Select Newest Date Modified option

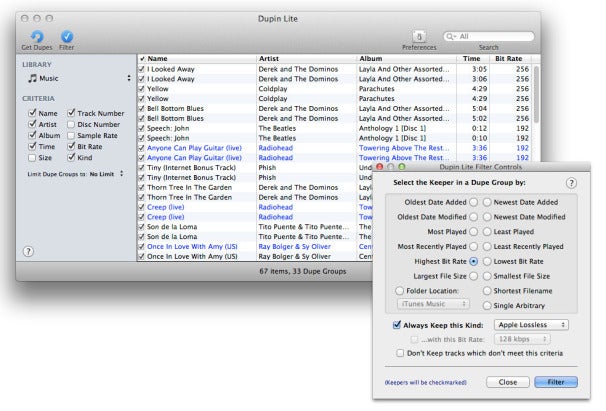[487, 217]
